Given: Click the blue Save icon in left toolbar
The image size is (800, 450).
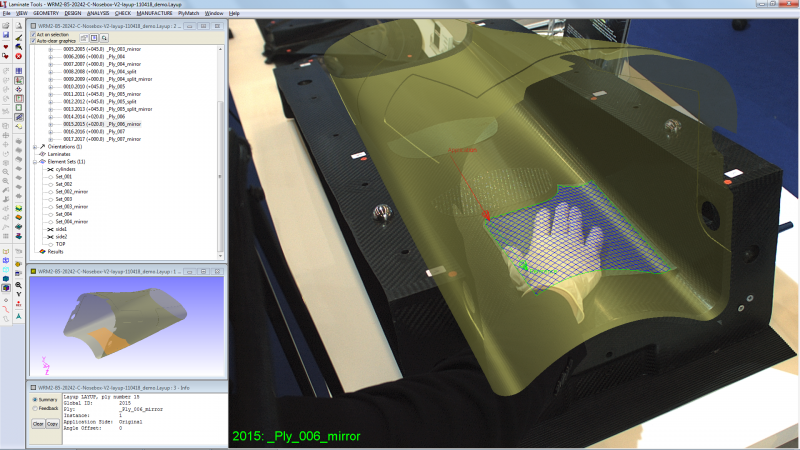Looking at the screenshot, I should (6, 35).
